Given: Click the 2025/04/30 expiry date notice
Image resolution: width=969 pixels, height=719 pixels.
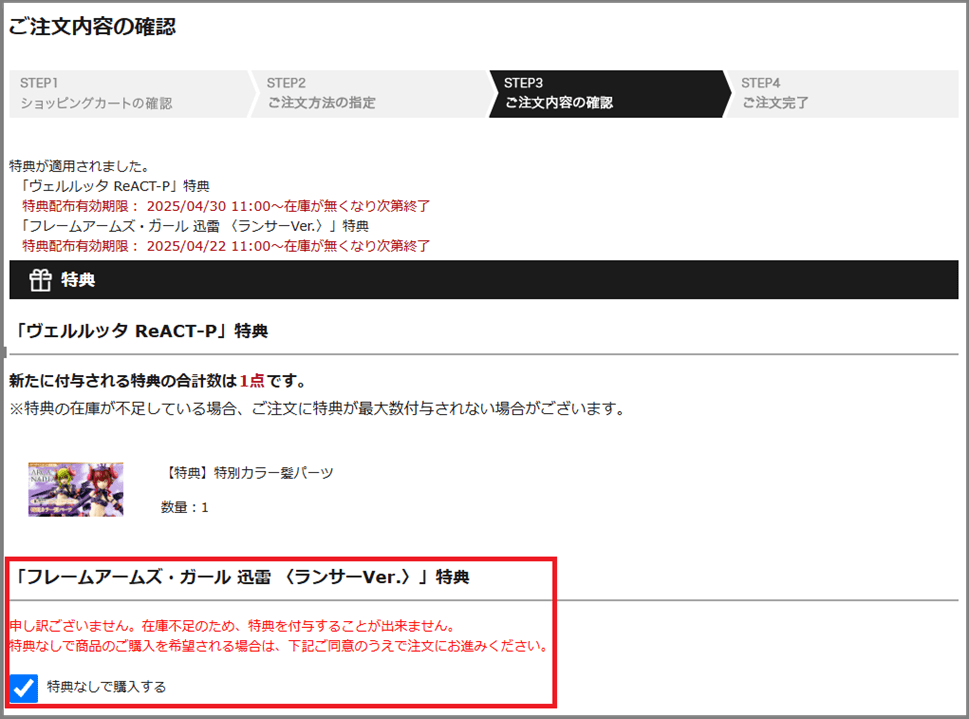Looking at the screenshot, I should point(226,206).
